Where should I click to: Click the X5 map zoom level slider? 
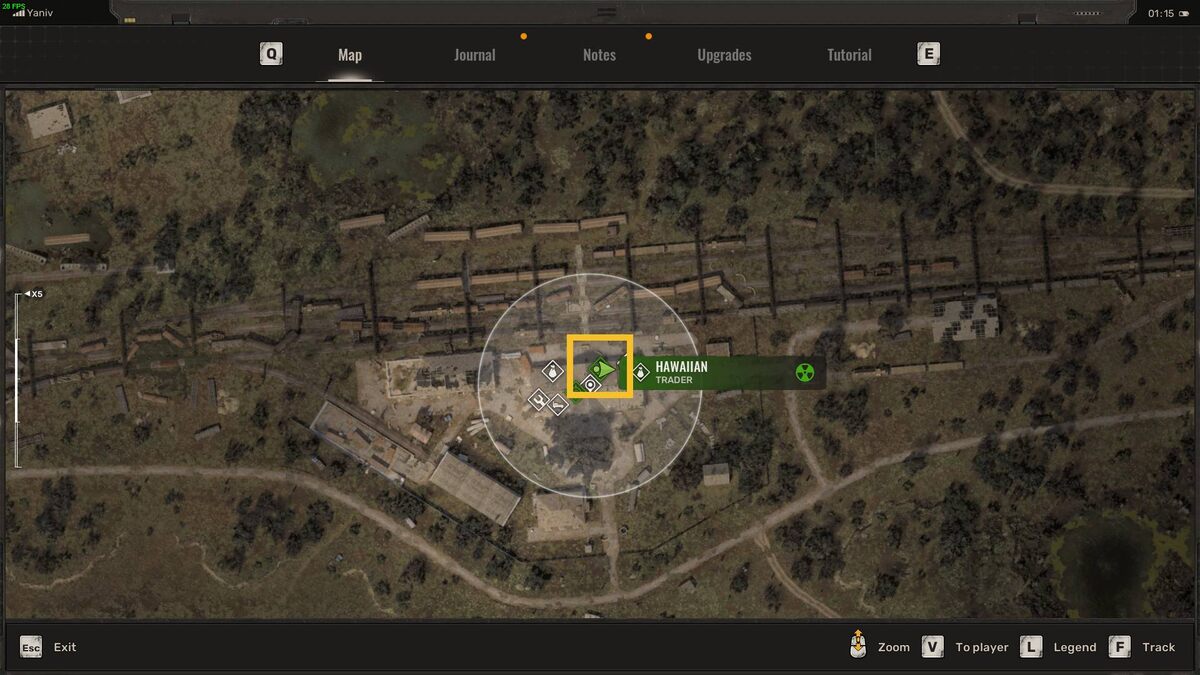click(x=16, y=380)
